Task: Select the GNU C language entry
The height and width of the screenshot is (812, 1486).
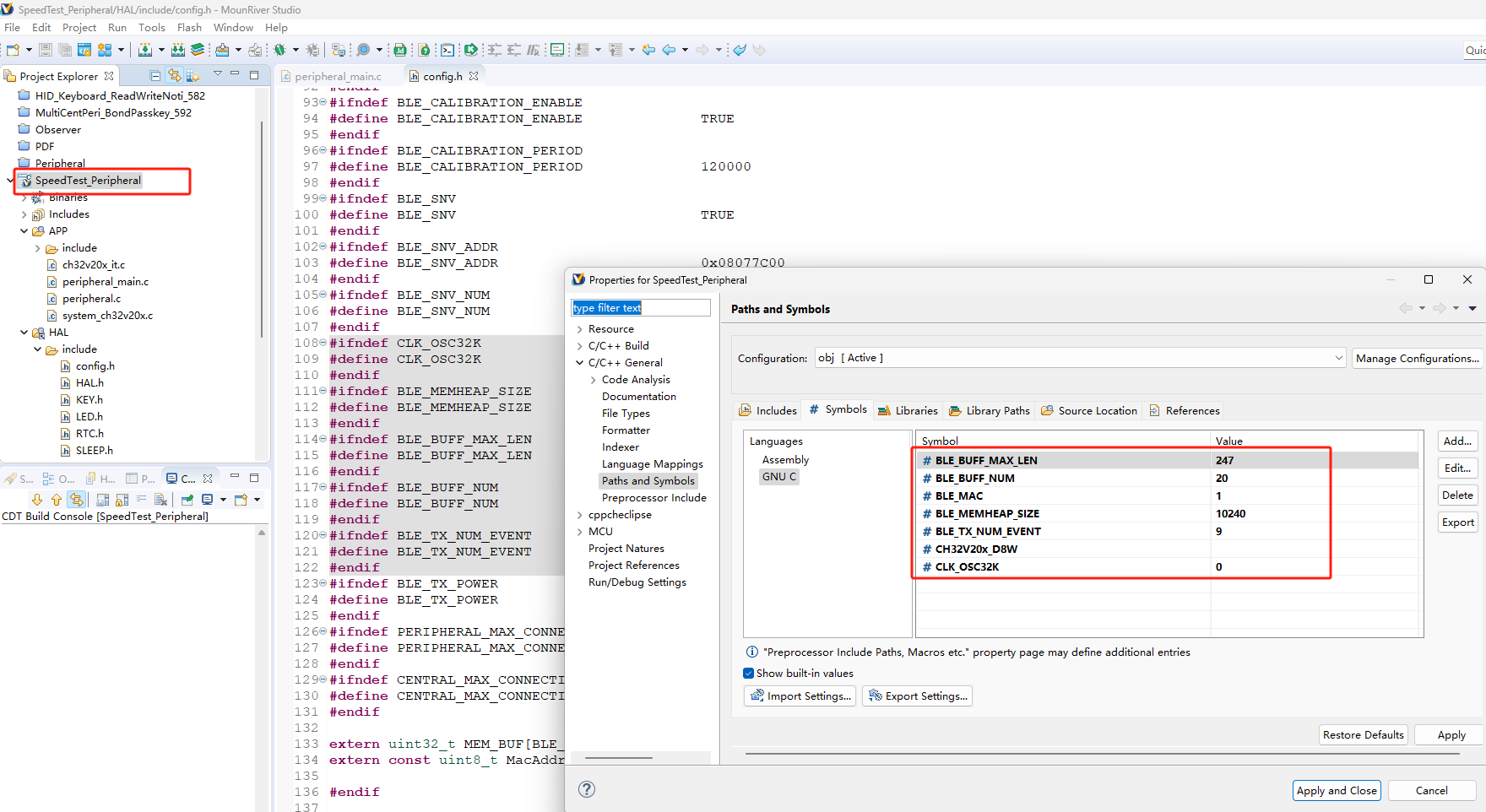Action: (779, 476)
